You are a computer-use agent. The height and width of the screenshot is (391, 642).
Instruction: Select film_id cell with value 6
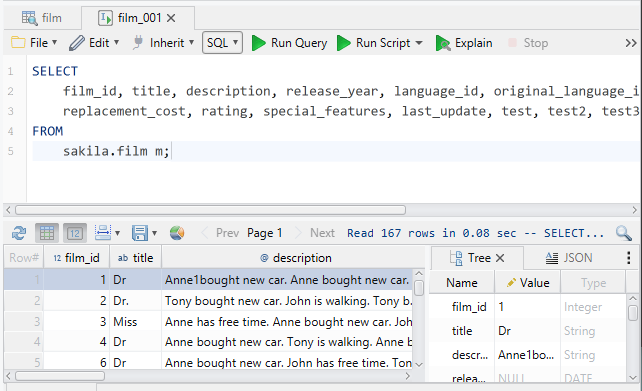pos(77,362)
